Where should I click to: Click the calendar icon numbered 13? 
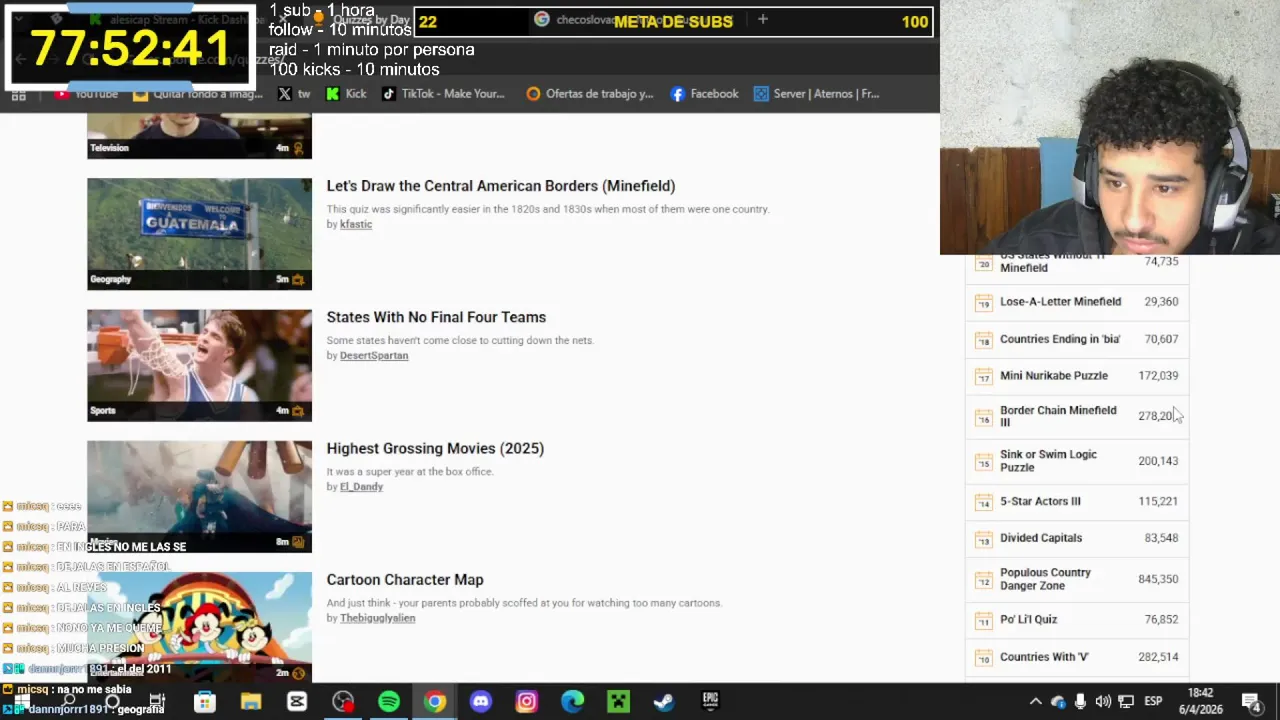983,538
